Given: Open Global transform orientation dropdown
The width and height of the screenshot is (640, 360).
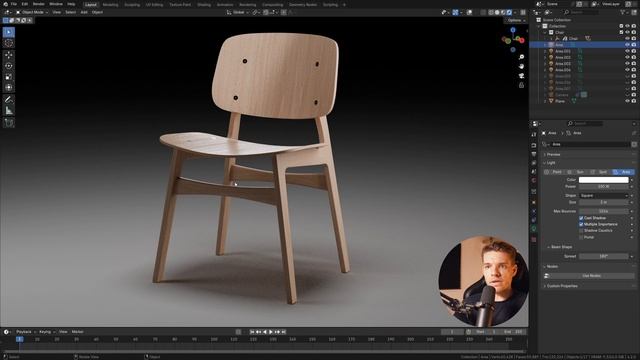Looking at the screenshot, I should tap(238, 12).
